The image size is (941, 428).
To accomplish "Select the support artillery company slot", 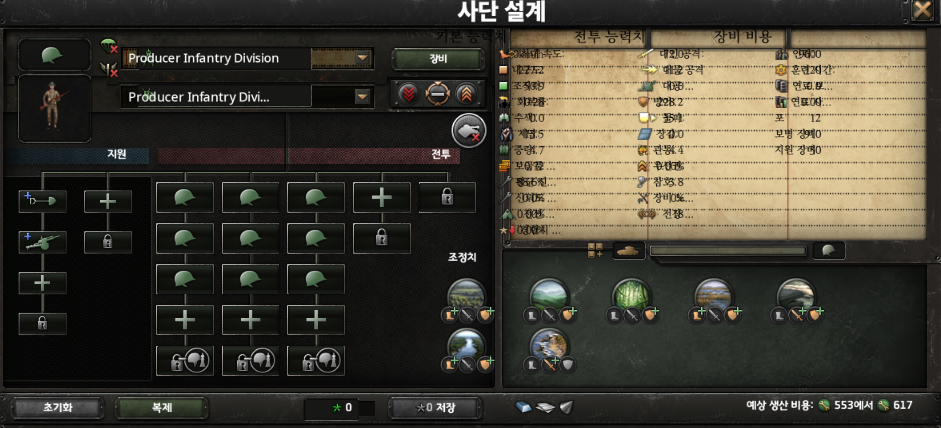I will [x=43, y=243].
